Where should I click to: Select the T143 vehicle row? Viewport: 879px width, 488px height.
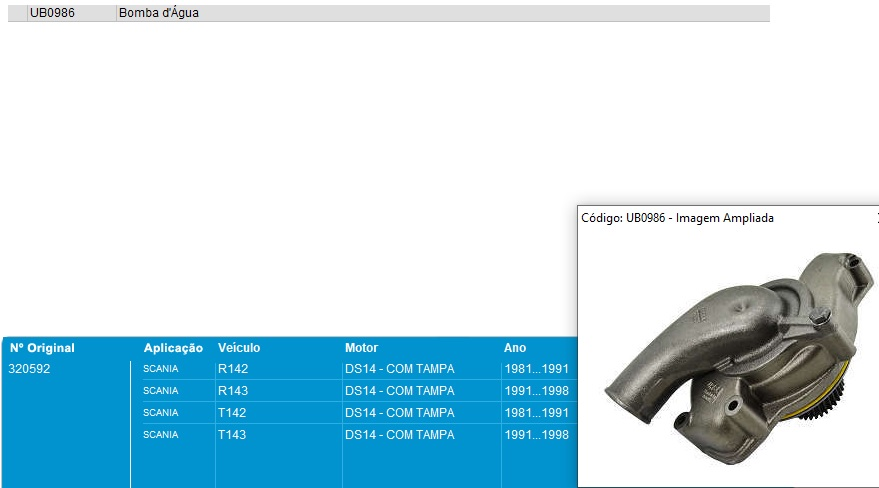232,435
